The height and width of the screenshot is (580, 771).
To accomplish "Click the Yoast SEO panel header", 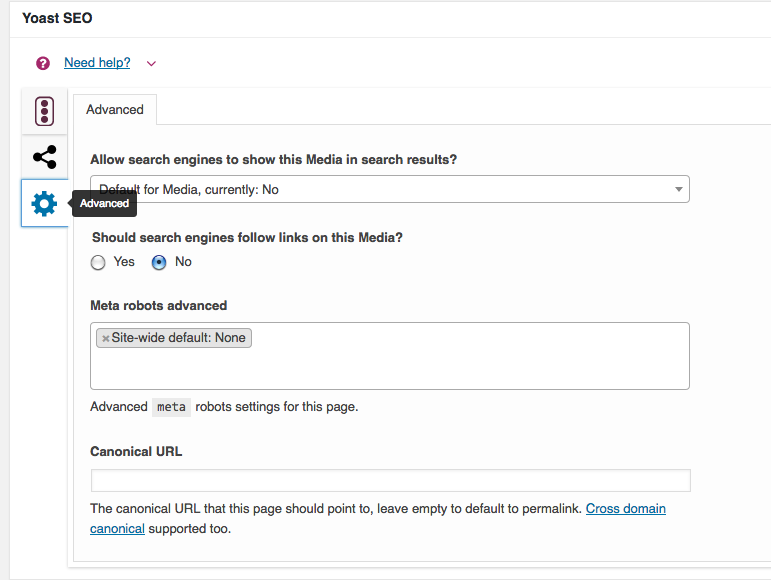I will [x=57, y=18].
